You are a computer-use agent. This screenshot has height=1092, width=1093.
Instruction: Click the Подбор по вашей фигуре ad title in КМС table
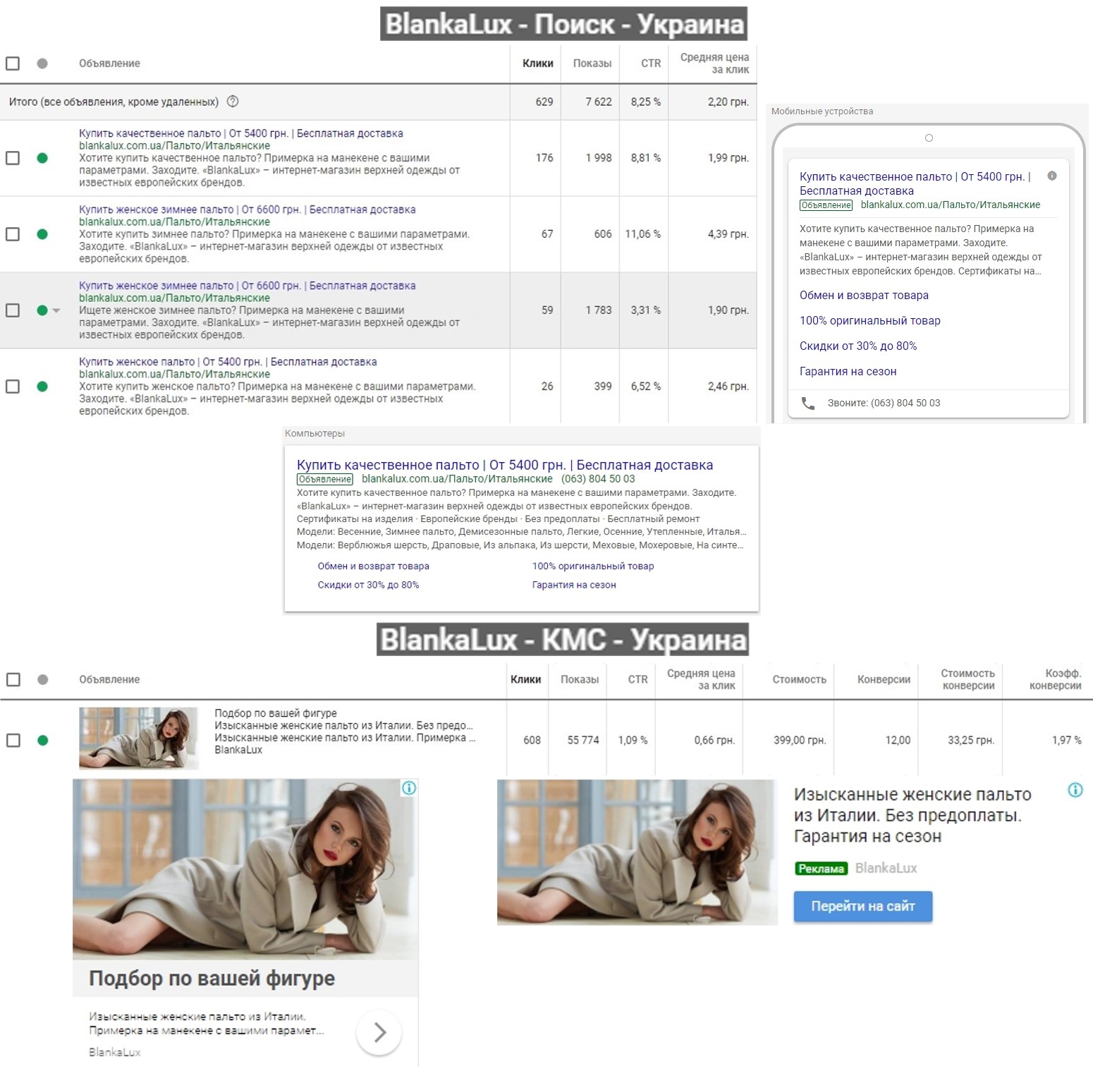click(276, 713)
